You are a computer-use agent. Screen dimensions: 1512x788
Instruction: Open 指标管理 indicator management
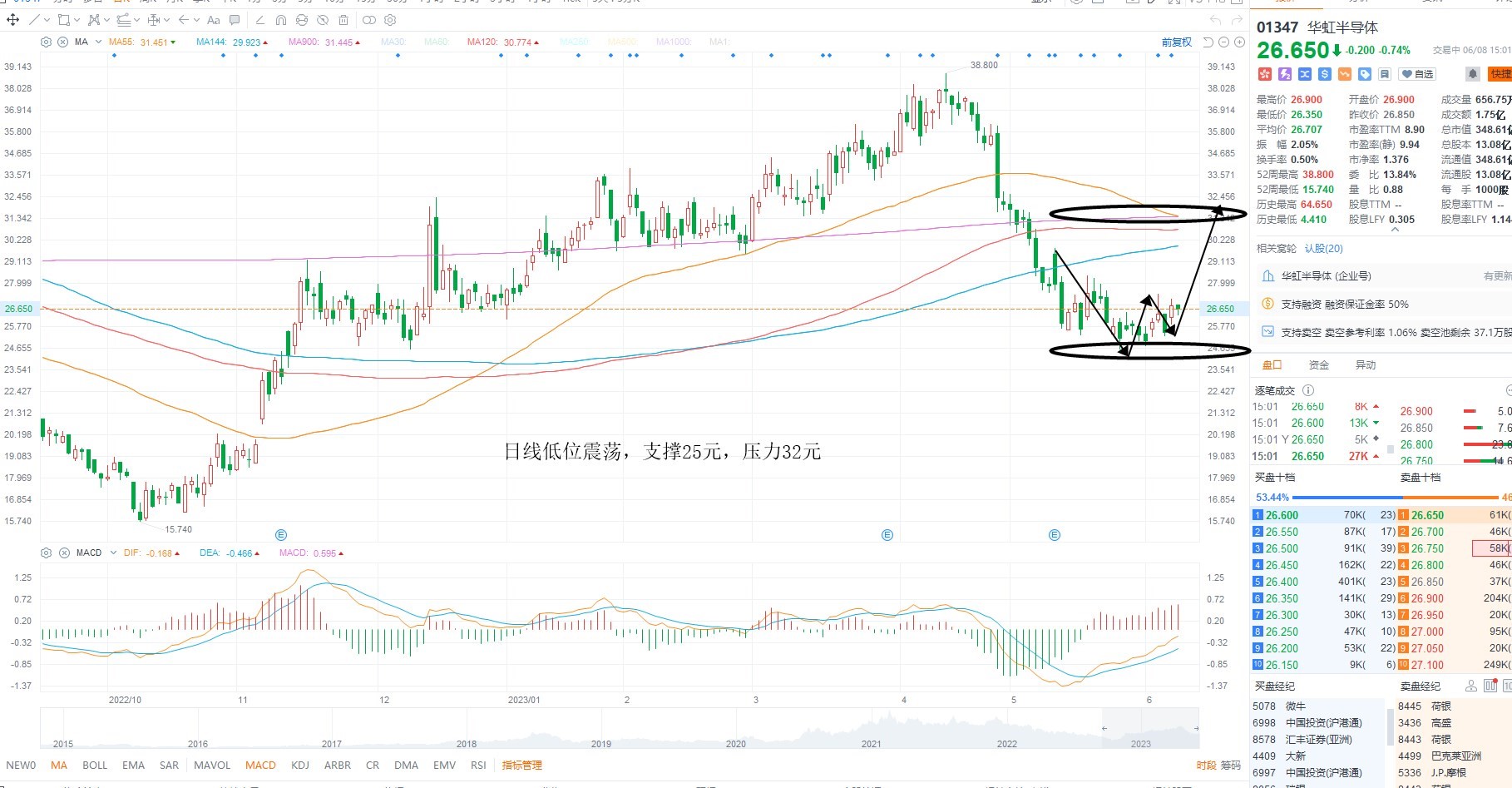click(521, 765)
